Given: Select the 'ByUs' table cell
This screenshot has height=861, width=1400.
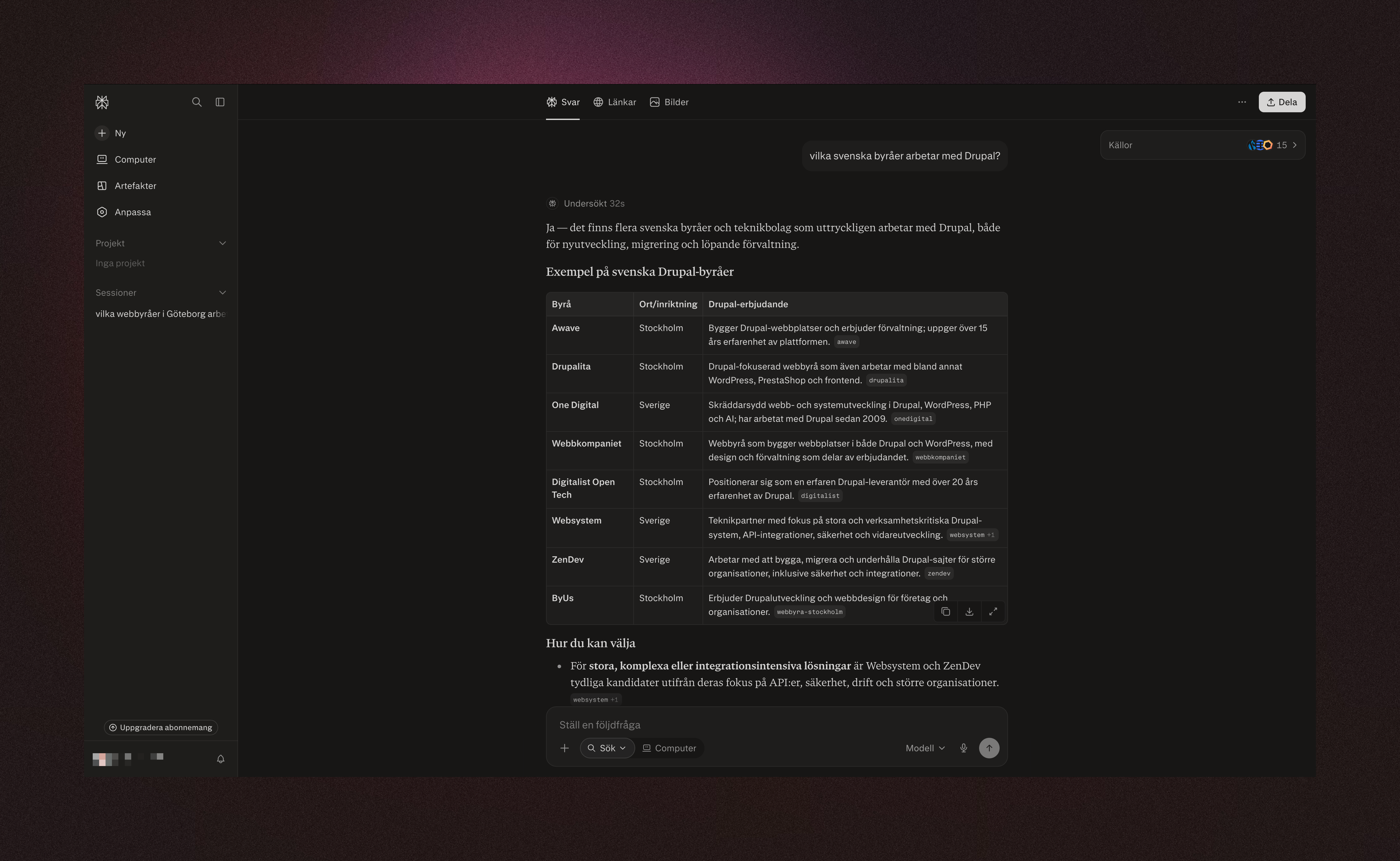Looking at the screenshot, I should click(590, 605).
